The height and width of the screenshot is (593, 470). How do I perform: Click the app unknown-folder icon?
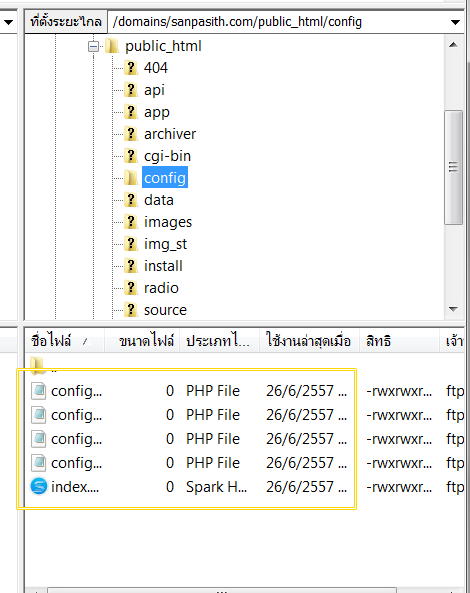coord(131,112)
